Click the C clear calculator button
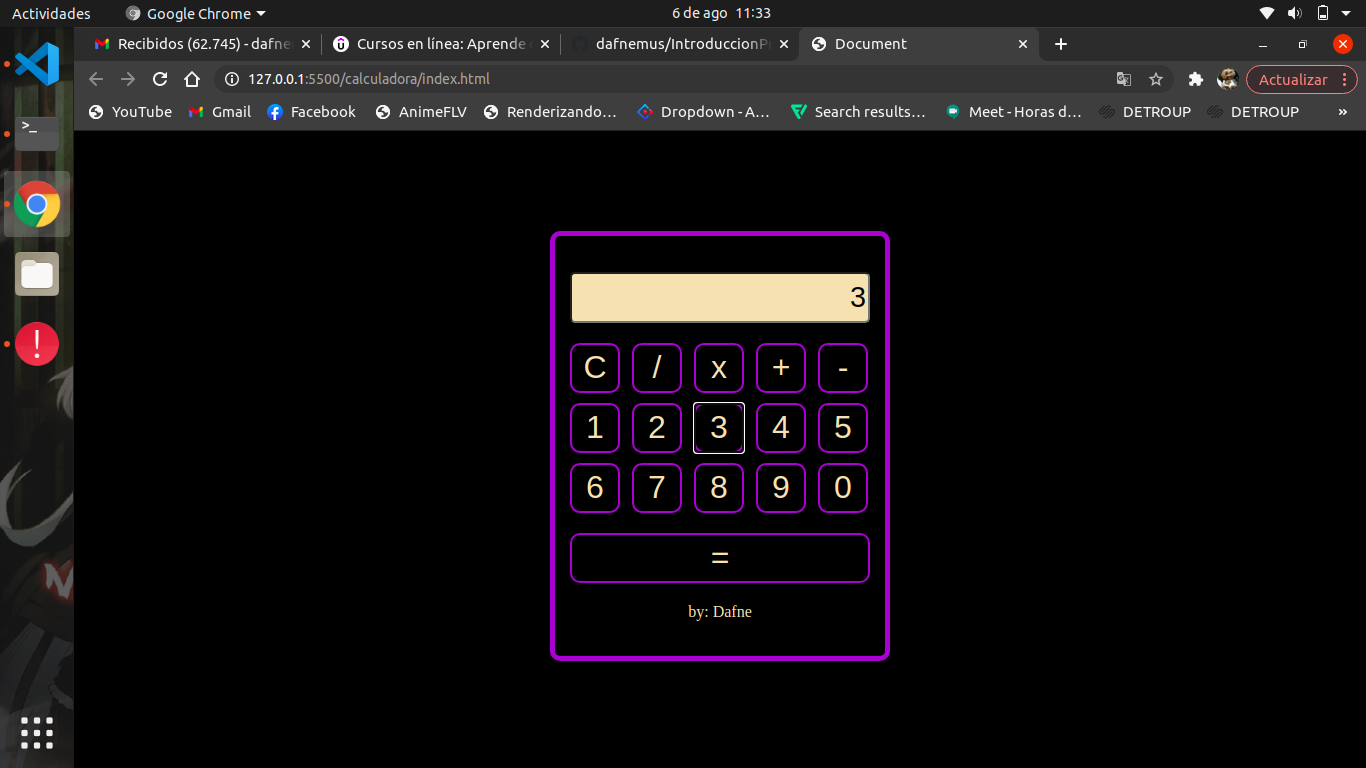Screen dimensions: 1366x768 pos(595,368)
